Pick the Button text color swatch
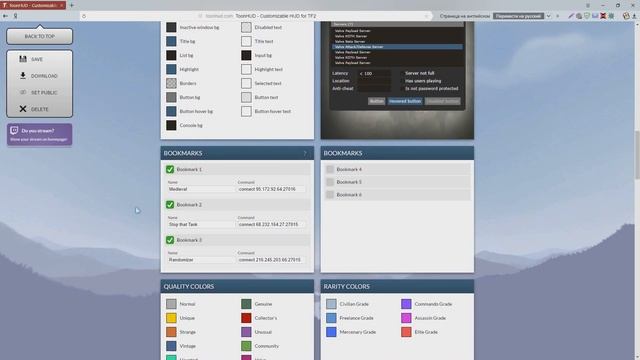The width and height of the screenshot is (640, 360). (246, 97)
